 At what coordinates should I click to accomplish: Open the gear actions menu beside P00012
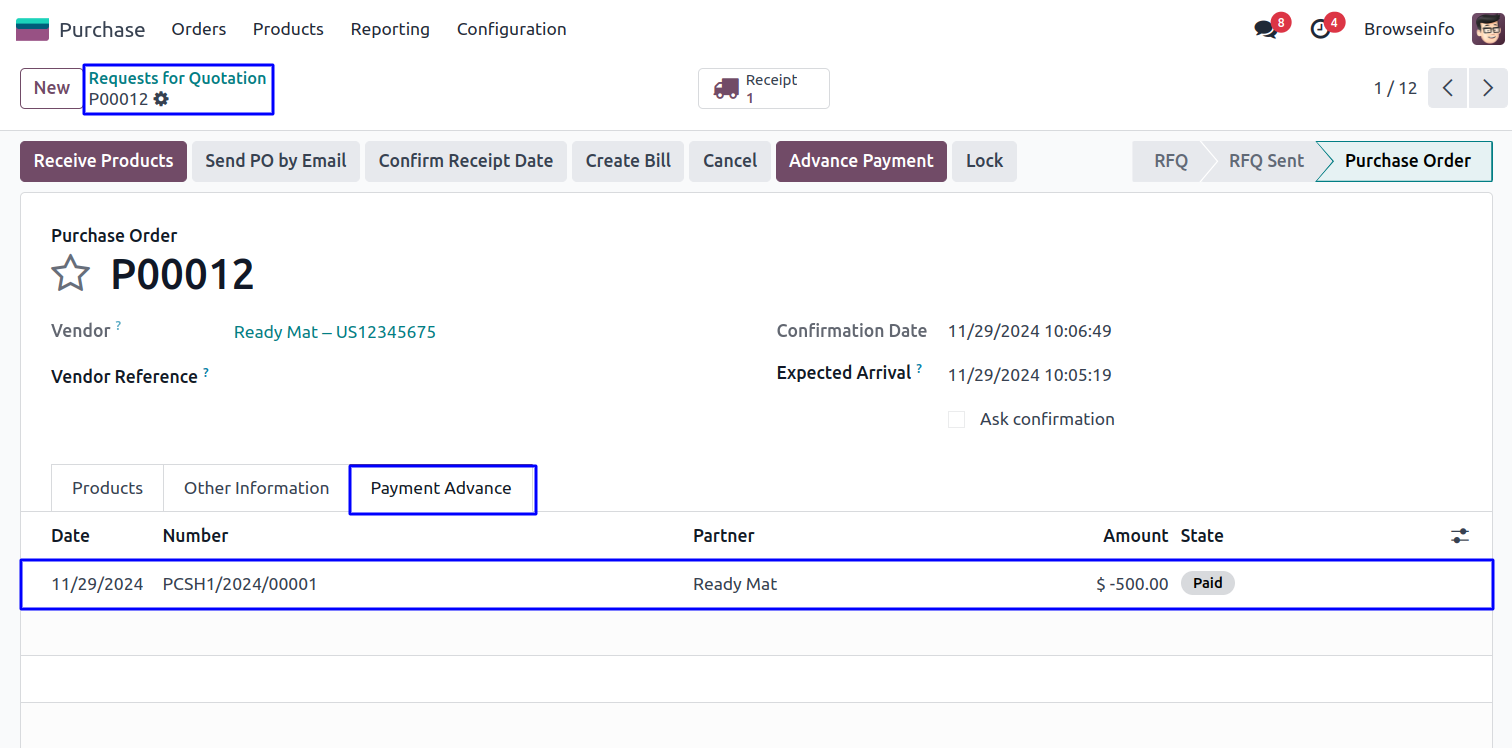[x=161, y=99]
